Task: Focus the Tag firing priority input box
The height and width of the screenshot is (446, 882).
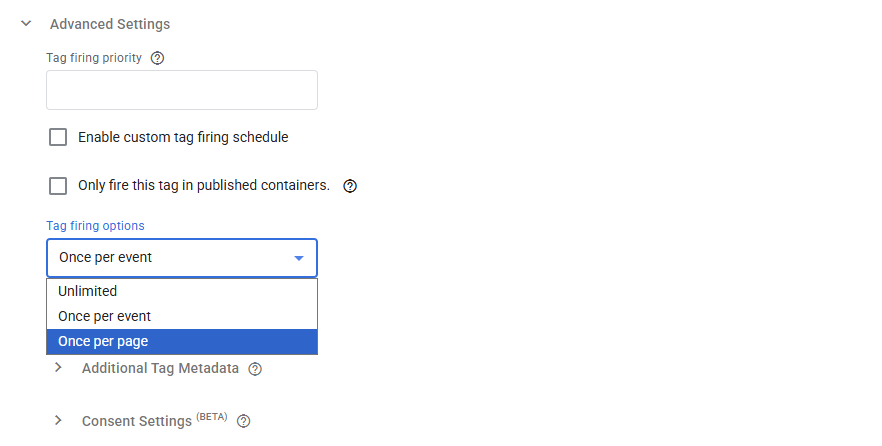Action: (182, 90)
